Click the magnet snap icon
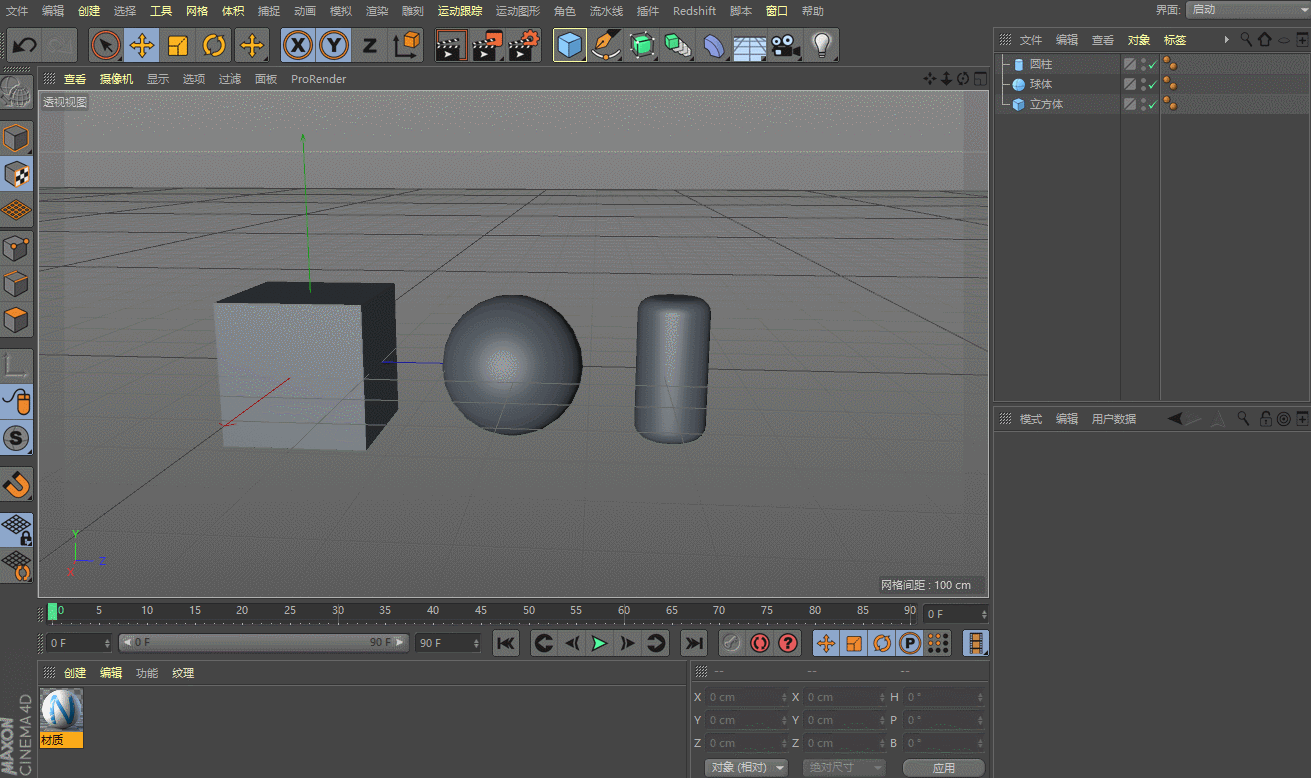The height and width of the screenshot is (778, 1311). click(x=17, y=485)
